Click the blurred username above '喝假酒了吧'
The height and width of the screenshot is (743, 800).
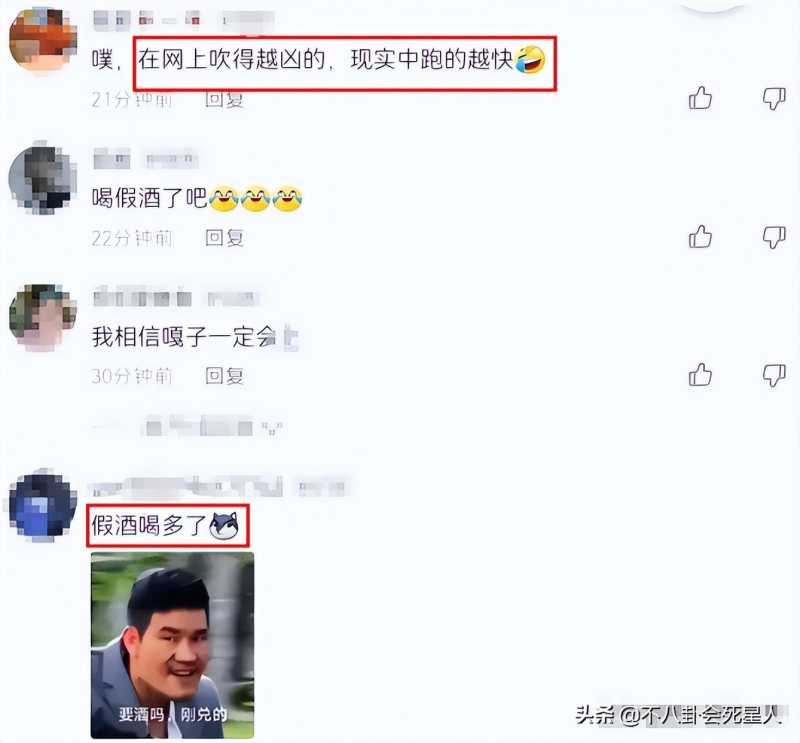point(145,160)
